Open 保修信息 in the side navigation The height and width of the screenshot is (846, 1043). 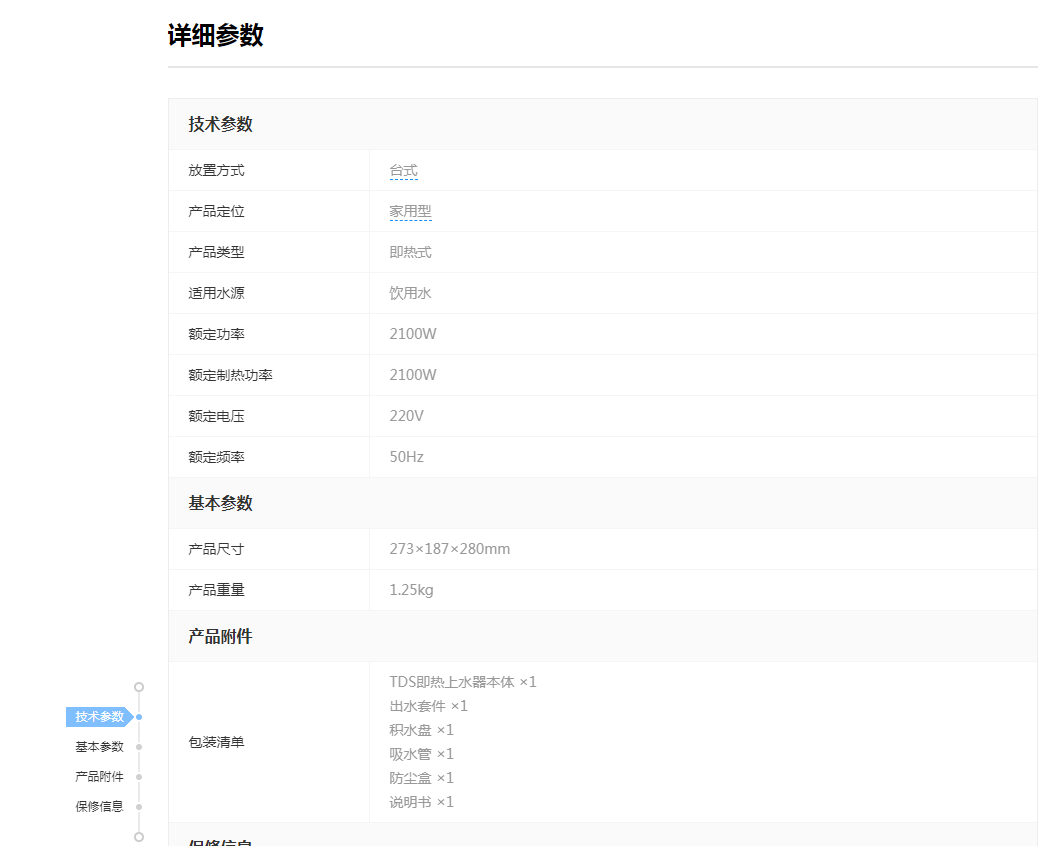(99, 807)
